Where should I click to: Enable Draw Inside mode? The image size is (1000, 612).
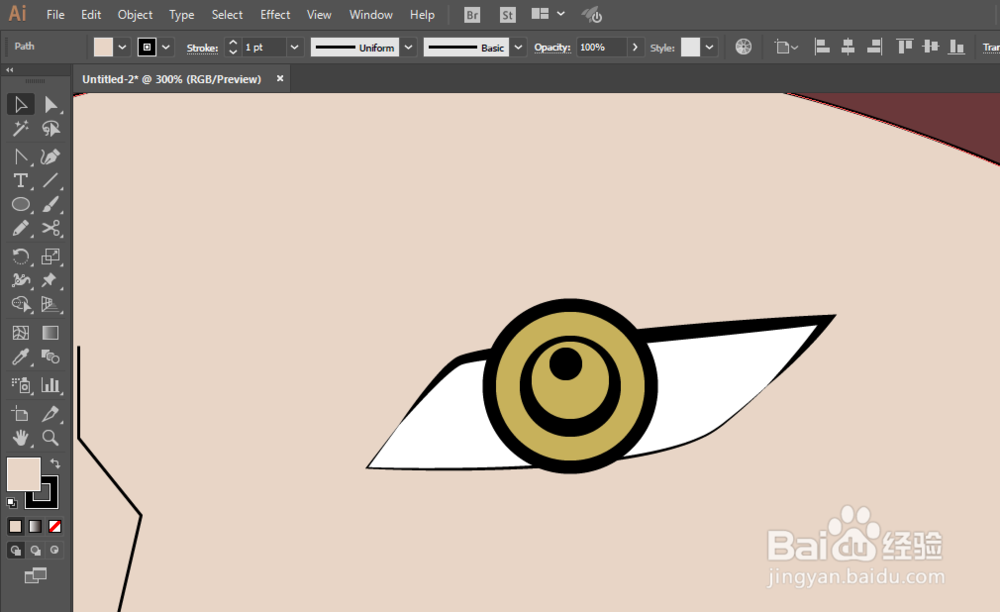coord(55,550)
